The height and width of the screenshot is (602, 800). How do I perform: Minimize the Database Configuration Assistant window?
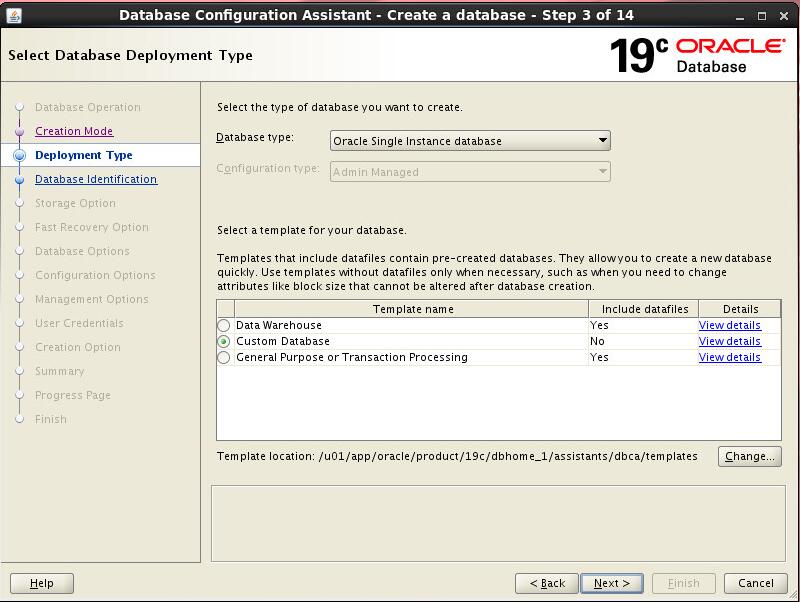pos(741,14)
